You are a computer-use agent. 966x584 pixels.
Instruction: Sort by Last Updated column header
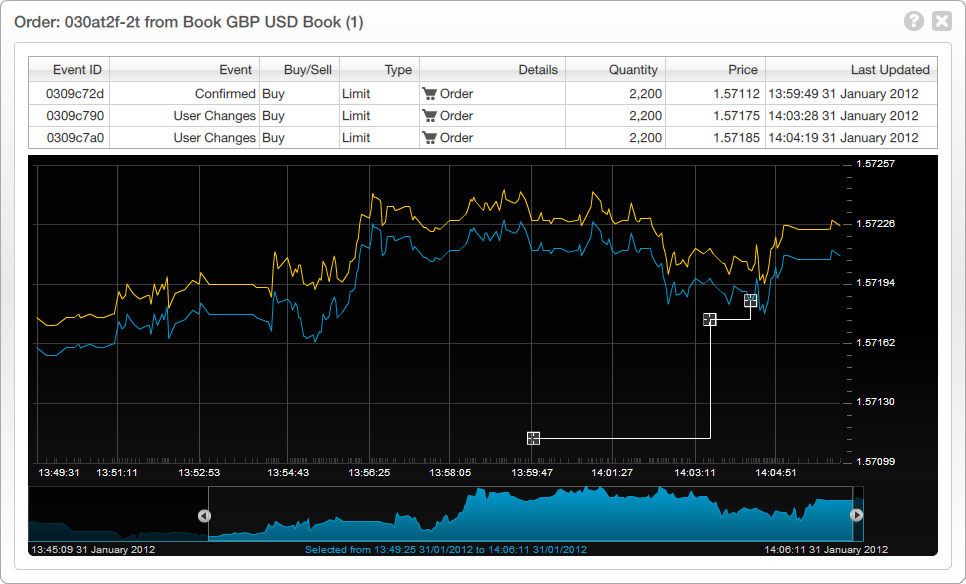851,70
